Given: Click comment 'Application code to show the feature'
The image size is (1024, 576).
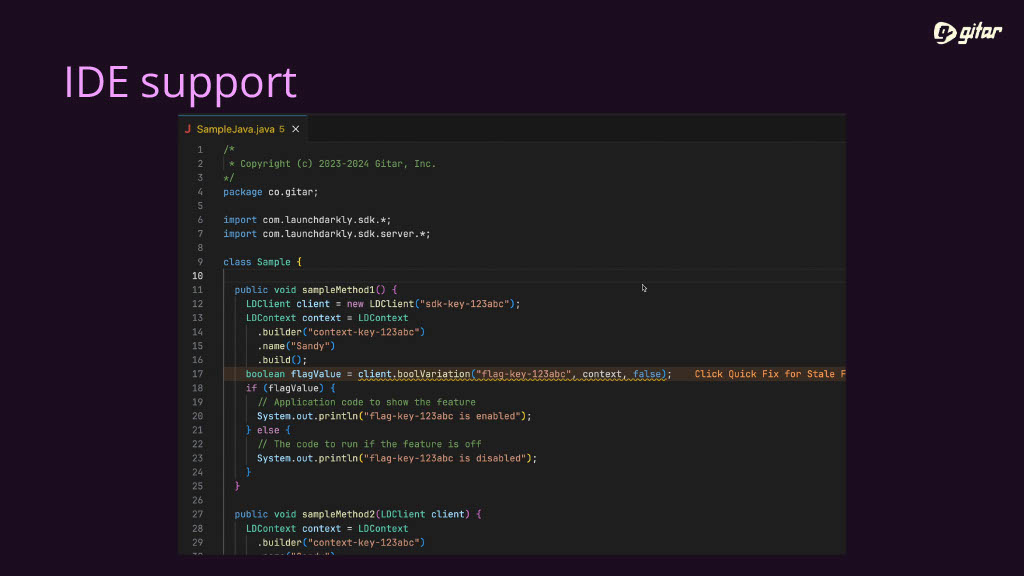Looking at the screenshot, I should pos(366,402).
